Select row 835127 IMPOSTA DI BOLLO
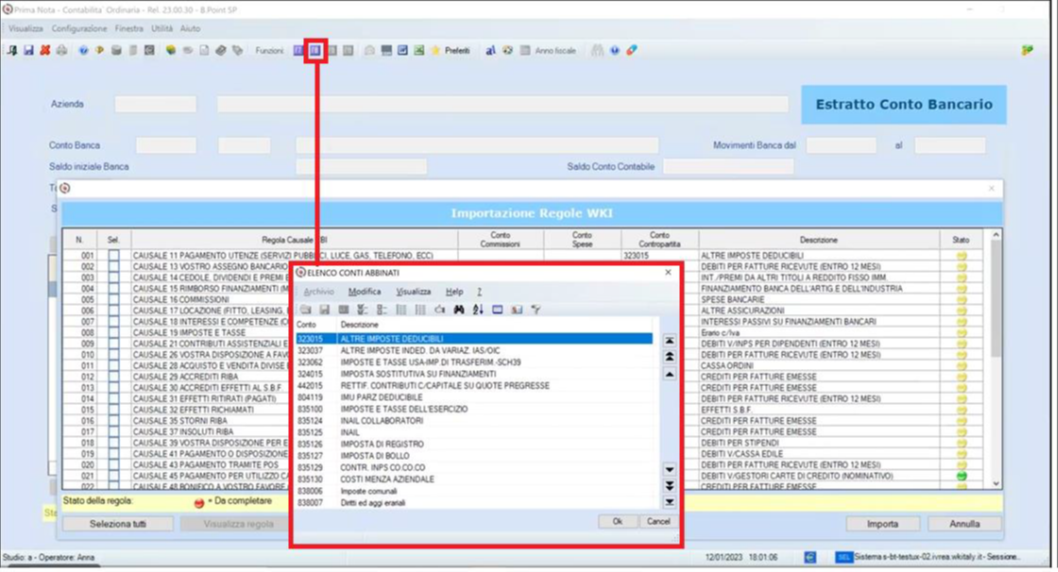This screenshot has width=1058, height=572. coord(474,456)
